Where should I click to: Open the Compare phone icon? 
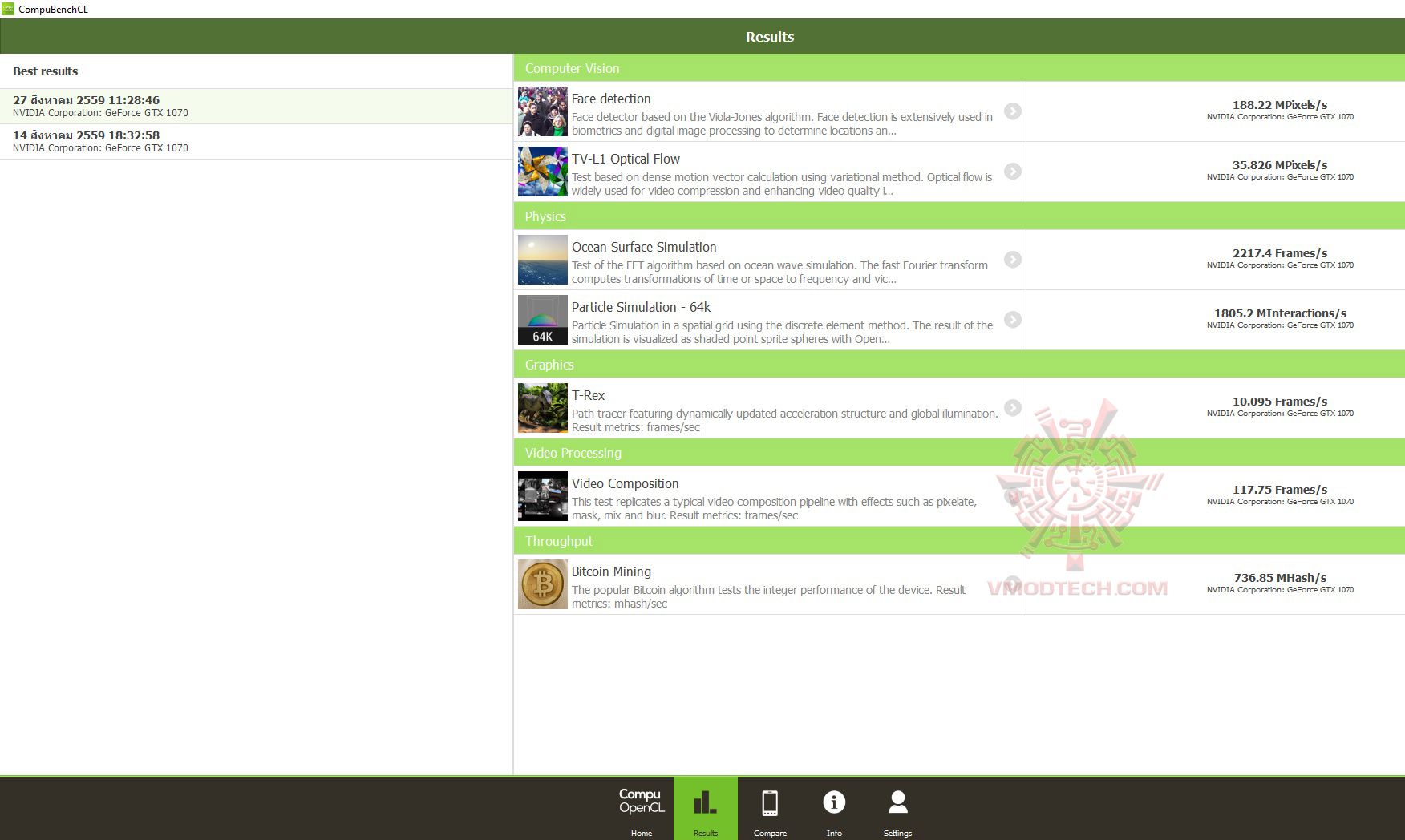(770, 802)
